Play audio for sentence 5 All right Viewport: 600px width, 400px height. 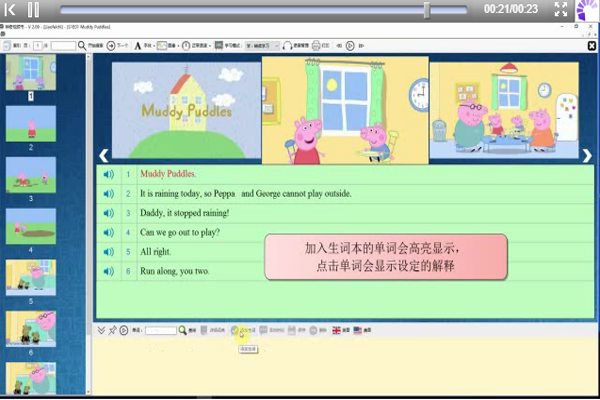(x=109, y=251)
